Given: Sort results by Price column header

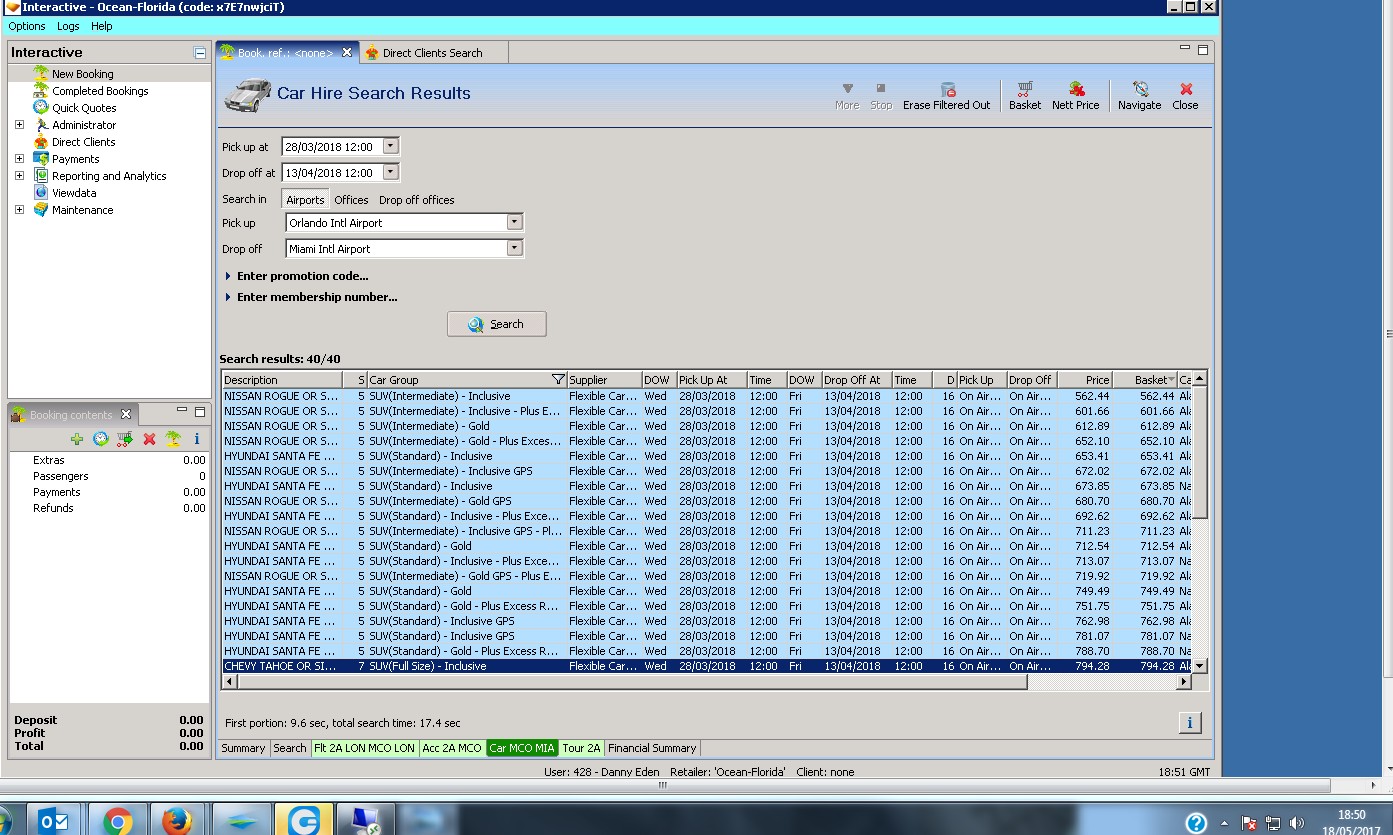Looking at the screenshot, I should (x=1085, y=380).
